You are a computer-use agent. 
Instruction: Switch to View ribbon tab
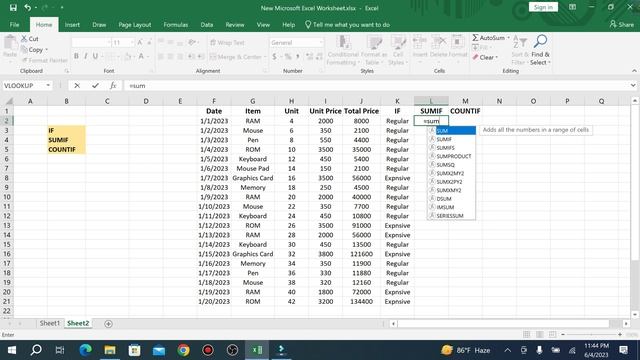[263, 24]
